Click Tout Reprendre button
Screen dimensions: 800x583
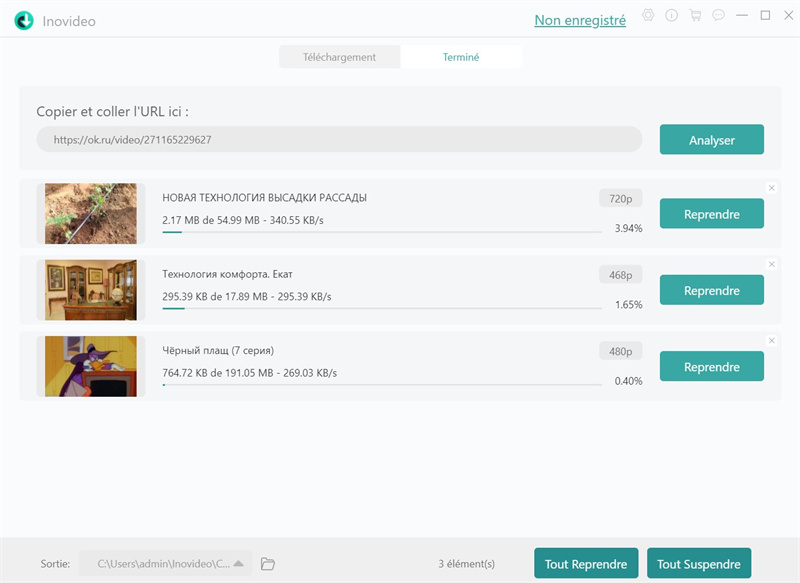[x=586, y=564]
